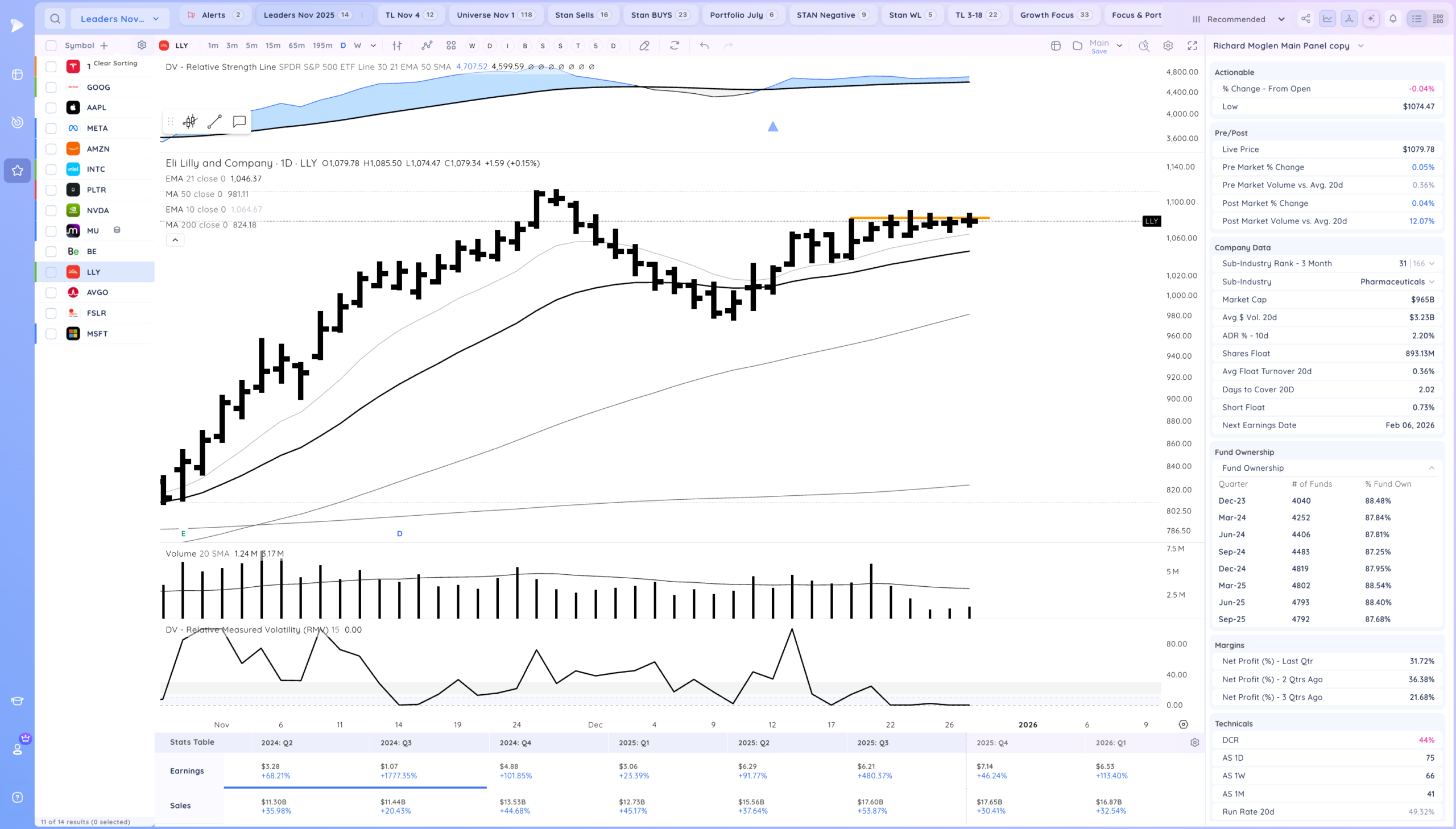
Task: Collapse the indicator legend chevron
Action: point(175,240)
